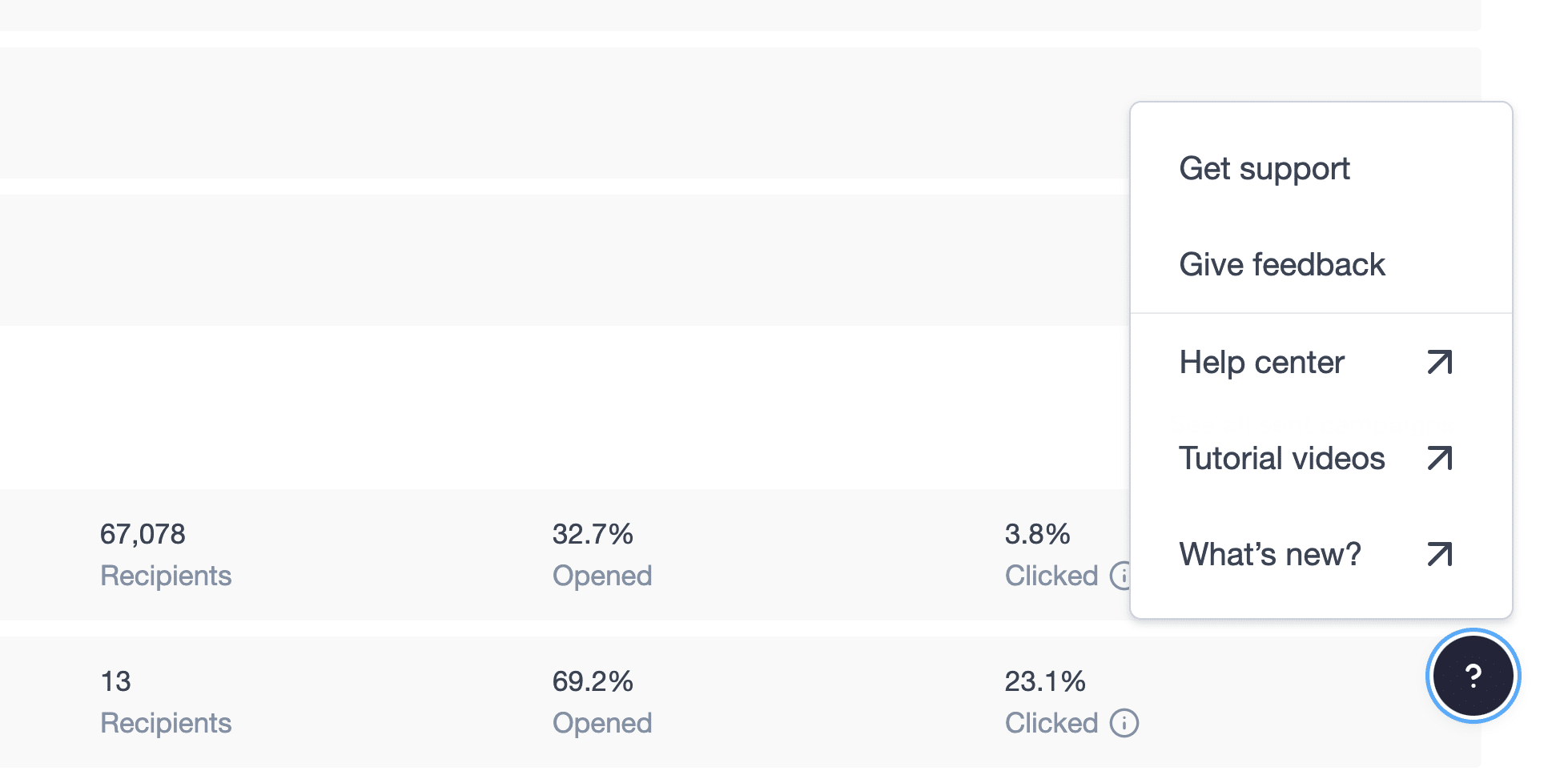Click the Clicked label under 23.1%
1568x775 pixels.
(x=1051, y=723)
